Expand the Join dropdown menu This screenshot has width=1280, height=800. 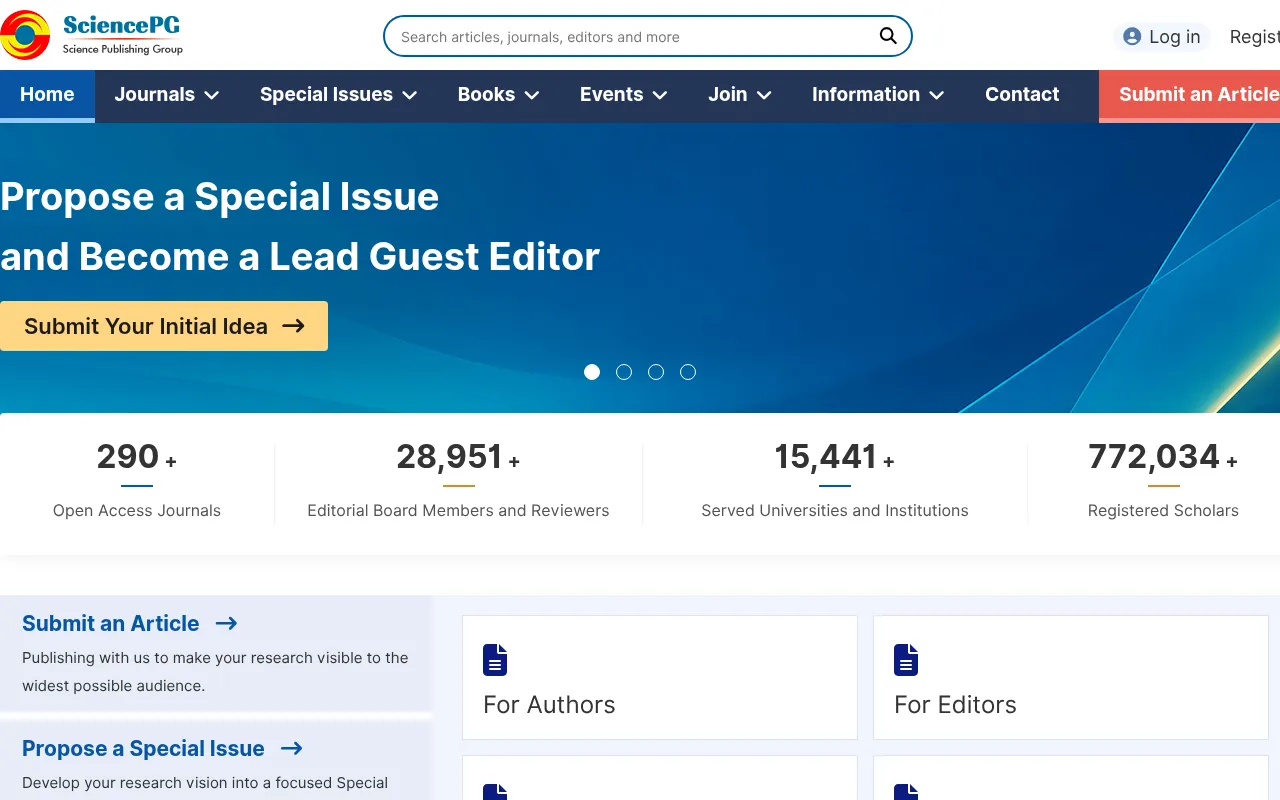coord(740,95)
